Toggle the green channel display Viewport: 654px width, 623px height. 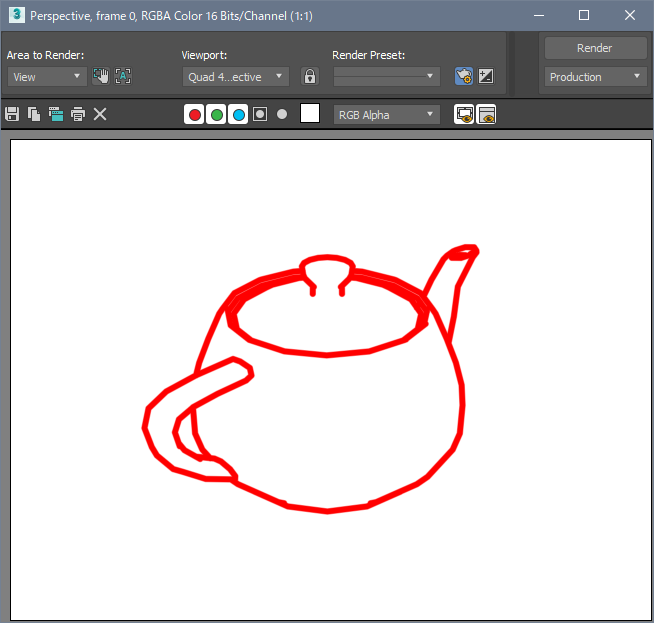(216, 114)
